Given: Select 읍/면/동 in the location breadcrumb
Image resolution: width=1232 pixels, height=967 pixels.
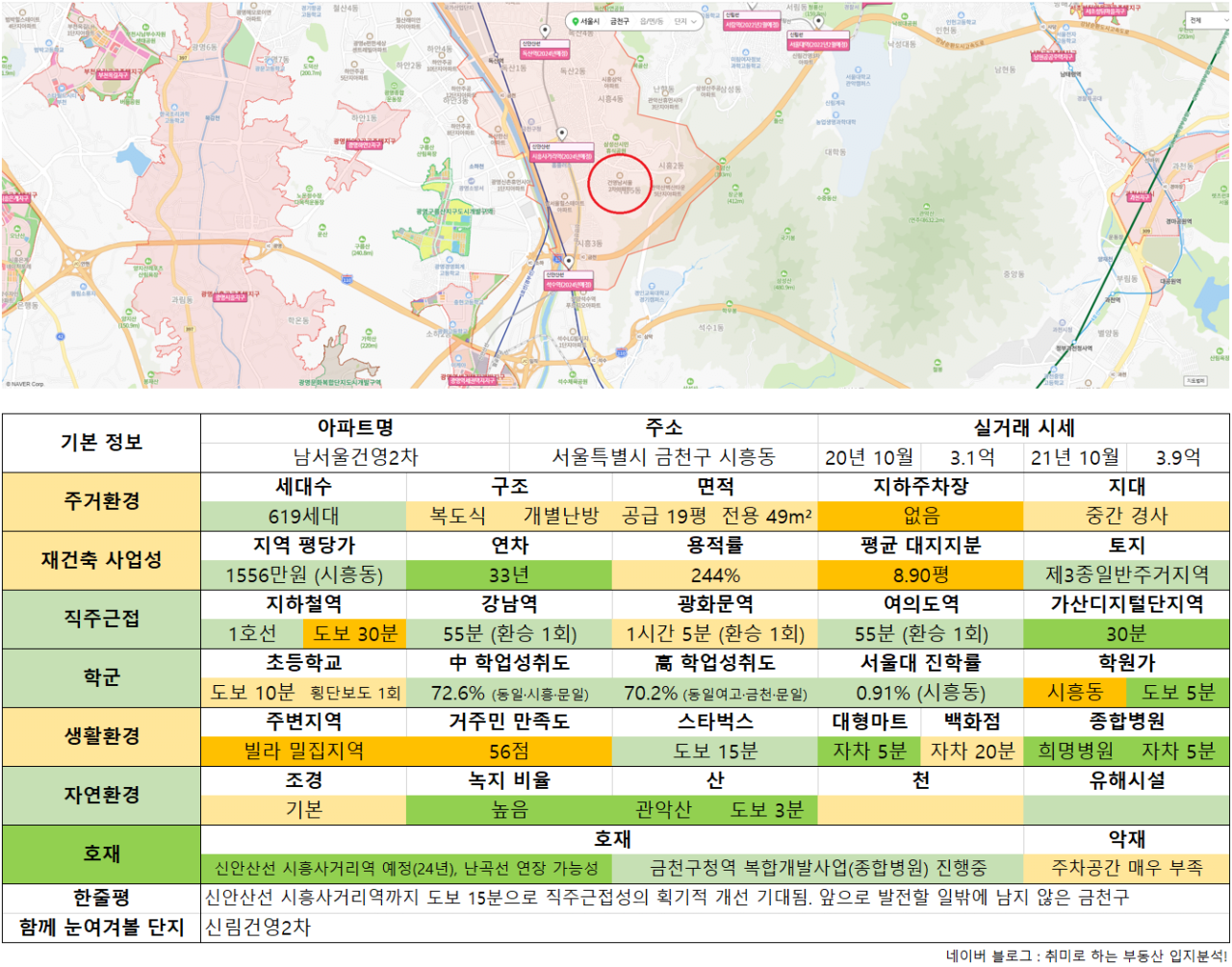Looking at the screenshot, I should [x=652, y=21].
